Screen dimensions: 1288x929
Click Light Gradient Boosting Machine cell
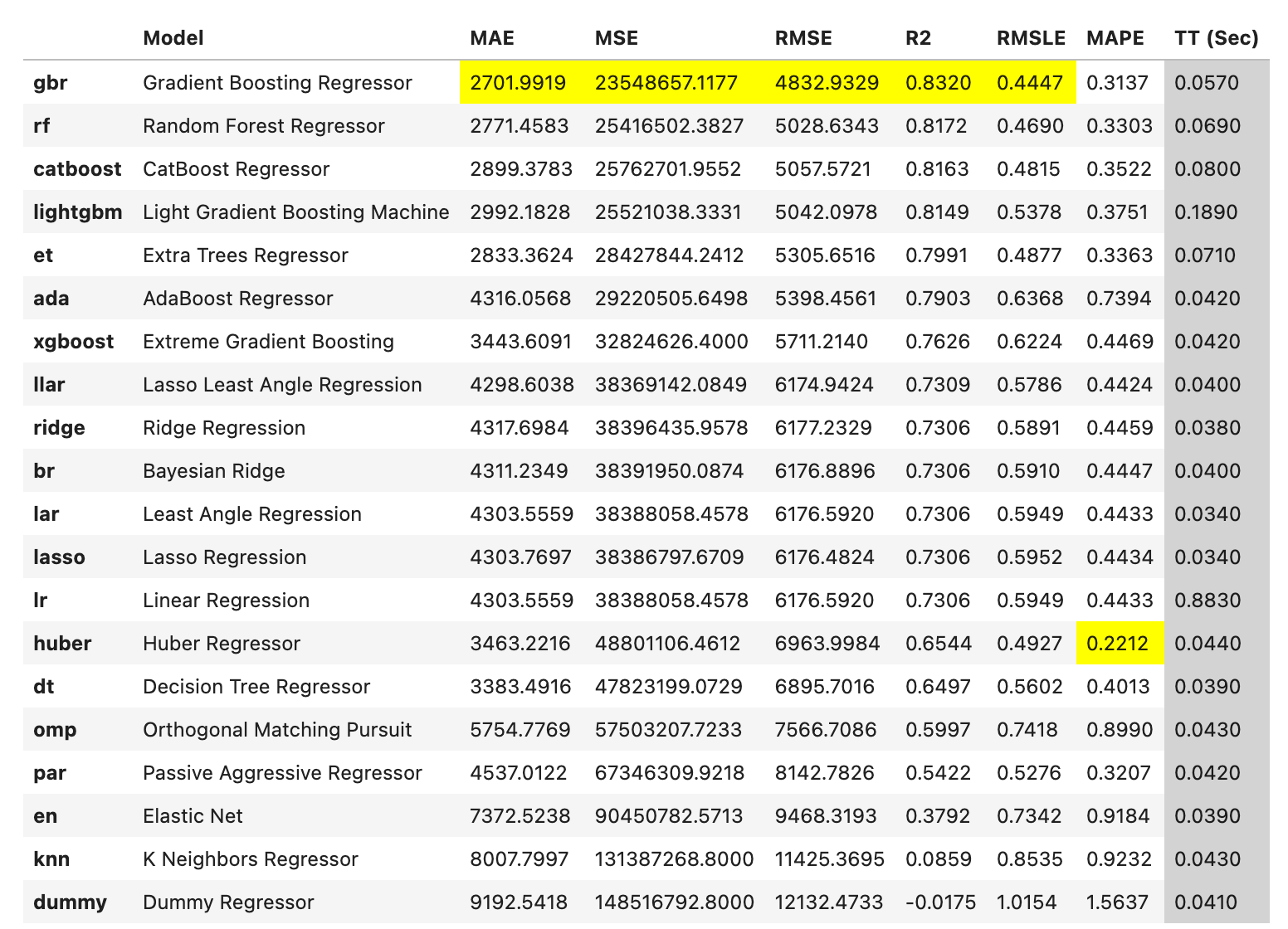[295, 212]
